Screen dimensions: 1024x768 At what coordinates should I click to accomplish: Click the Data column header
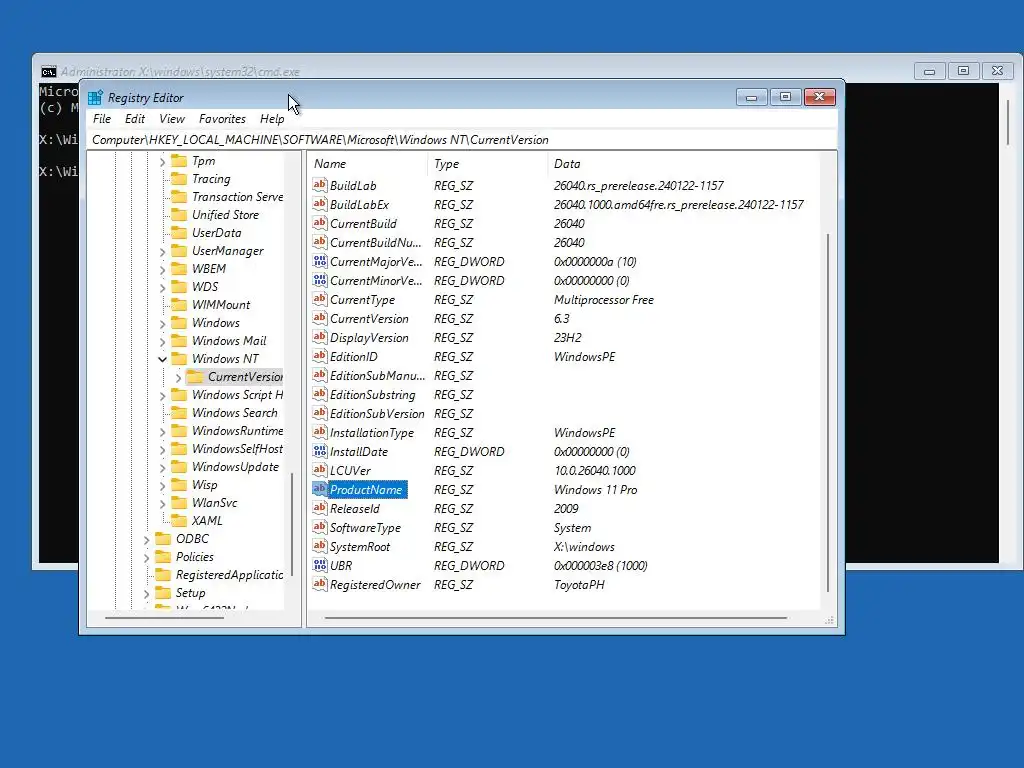click(683, 164)
